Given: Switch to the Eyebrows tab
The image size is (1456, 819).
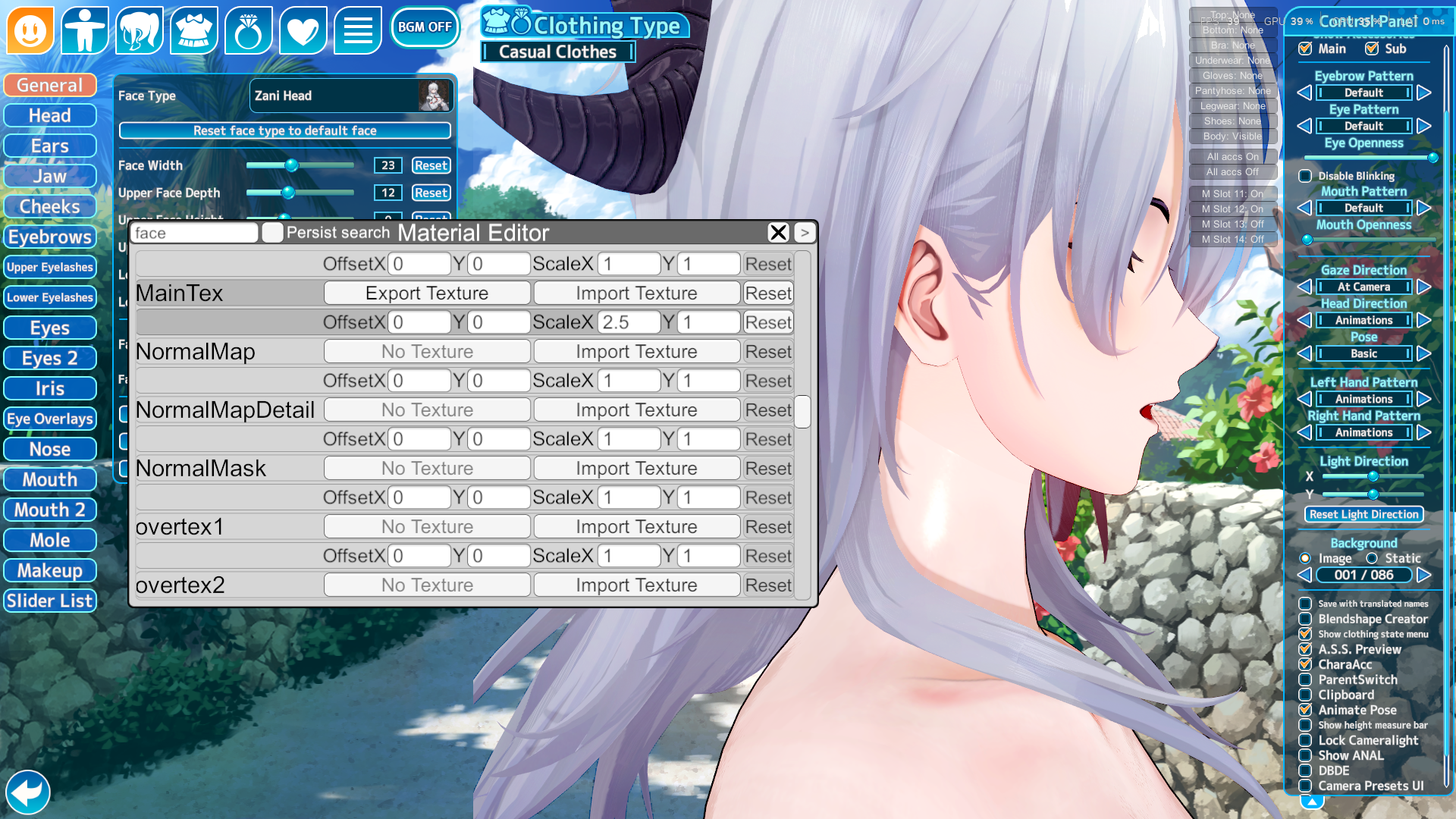Looking at the screenshot, I should click(50, 237).
